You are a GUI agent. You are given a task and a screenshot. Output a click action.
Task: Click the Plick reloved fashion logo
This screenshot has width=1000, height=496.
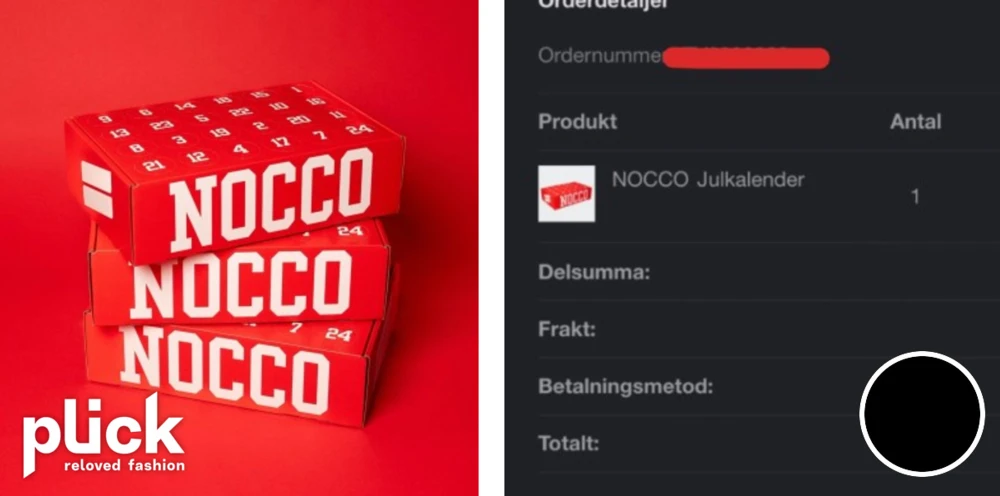104,435
